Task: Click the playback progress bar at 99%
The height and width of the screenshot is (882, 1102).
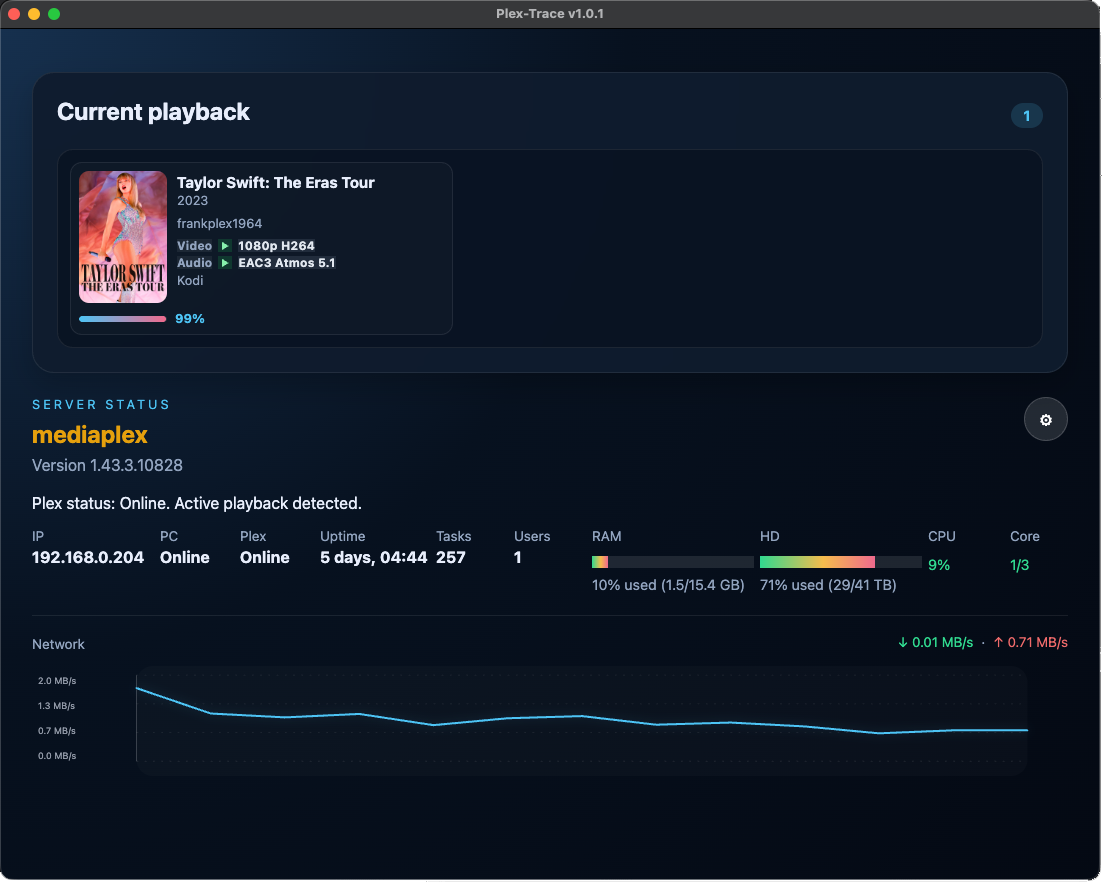Action: pos(123,319)
